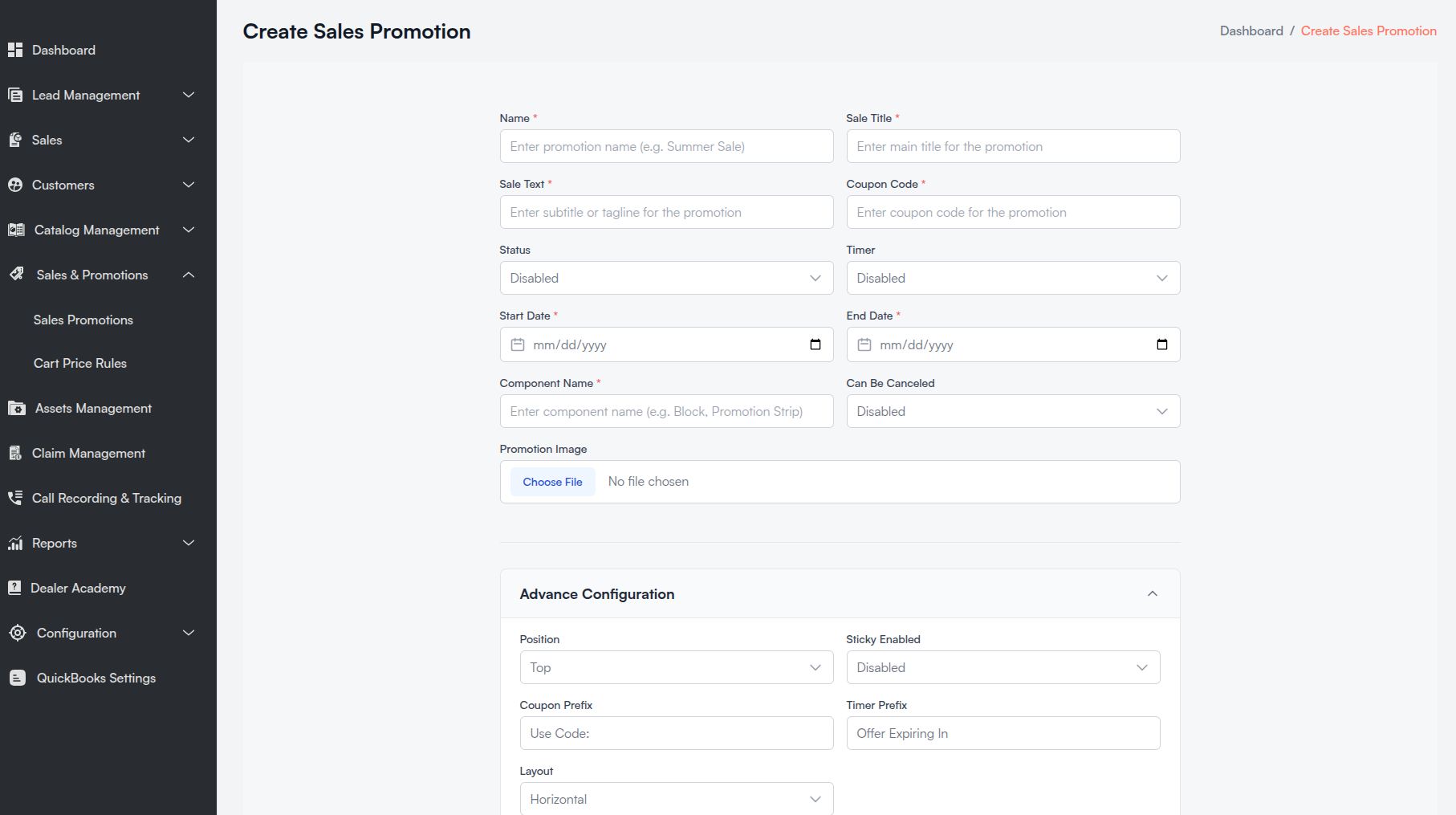Click the Call Recording & Tracking phone icon
This screenshot has height=815, width=1456.
(x=15, y=498)
